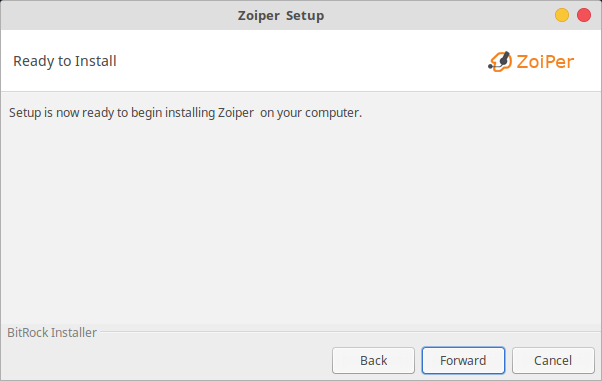This screenshot has width=602, height=381.
Task: Click the word 'Setup' in the title bar
Action: (305, 16)
